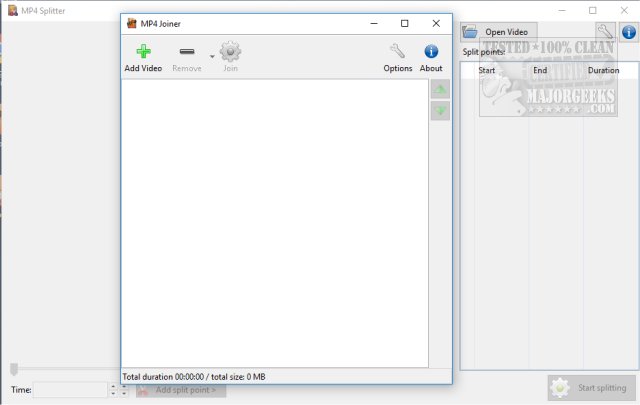Open the About info icon in MP4 Joiner
The image size is (640, 405).
[x=431, y=51]
